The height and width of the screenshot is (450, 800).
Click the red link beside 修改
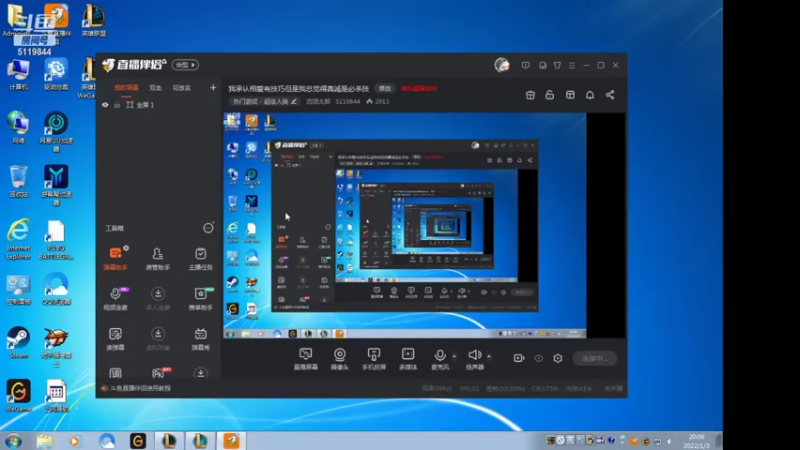(419, 88)
